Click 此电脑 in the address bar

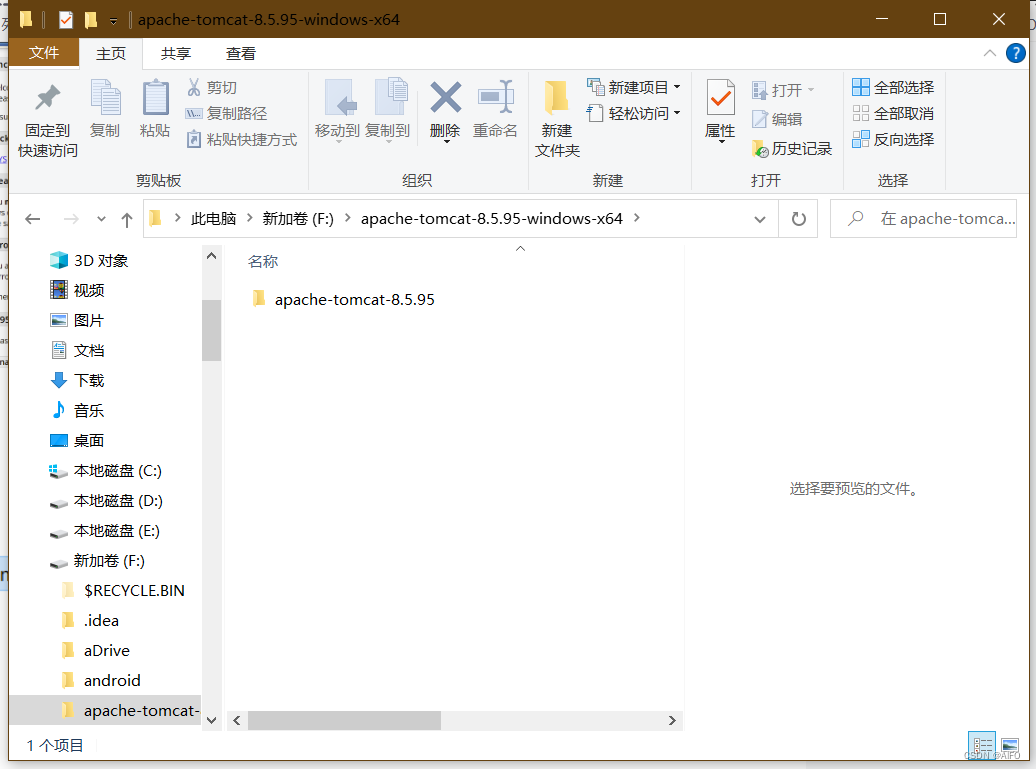[x=213, y=219]
